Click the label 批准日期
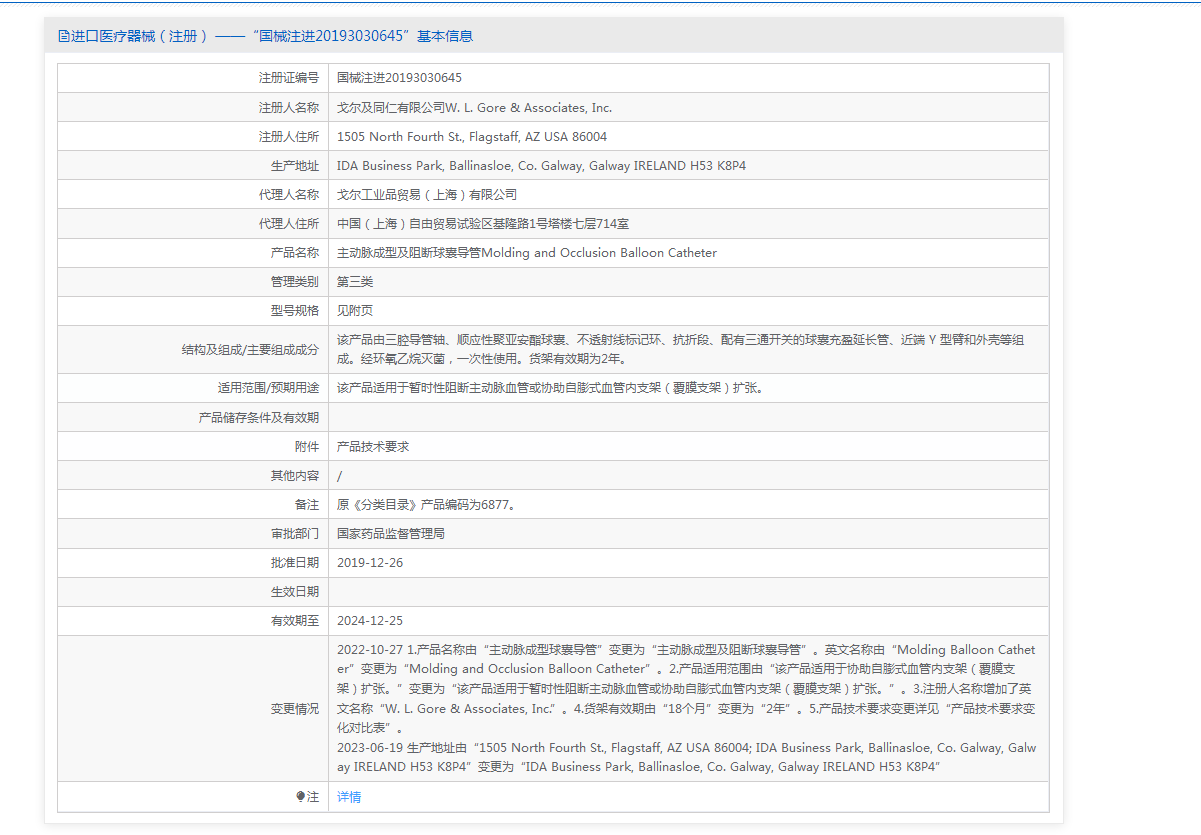This screenshot has height=835, width=1201. click(295, 562)
